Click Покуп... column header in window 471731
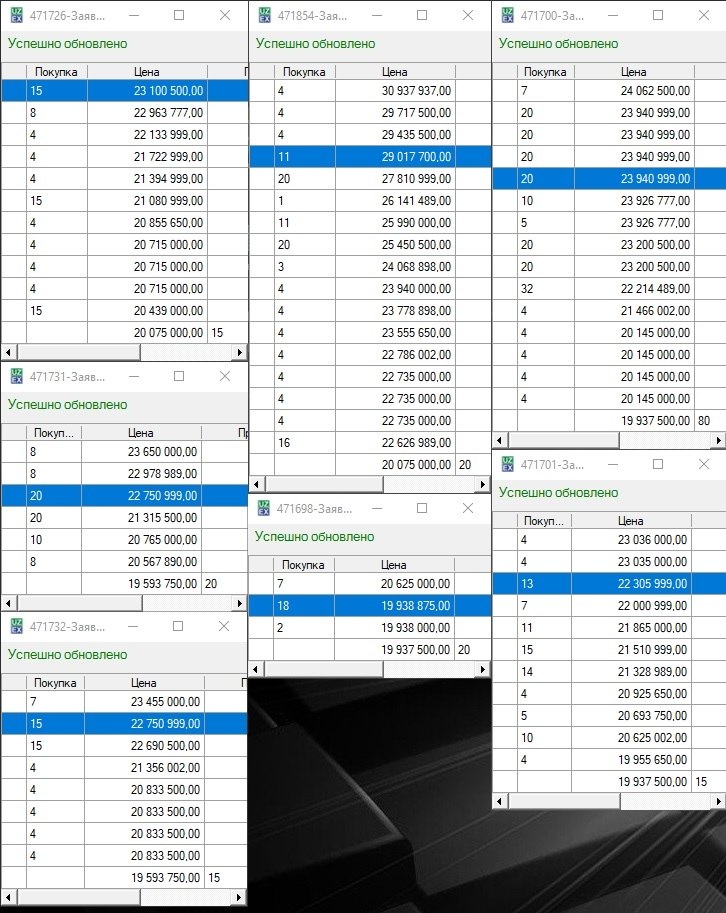The image size is (726, 913). pyautogui.click(x=54, y=433)
